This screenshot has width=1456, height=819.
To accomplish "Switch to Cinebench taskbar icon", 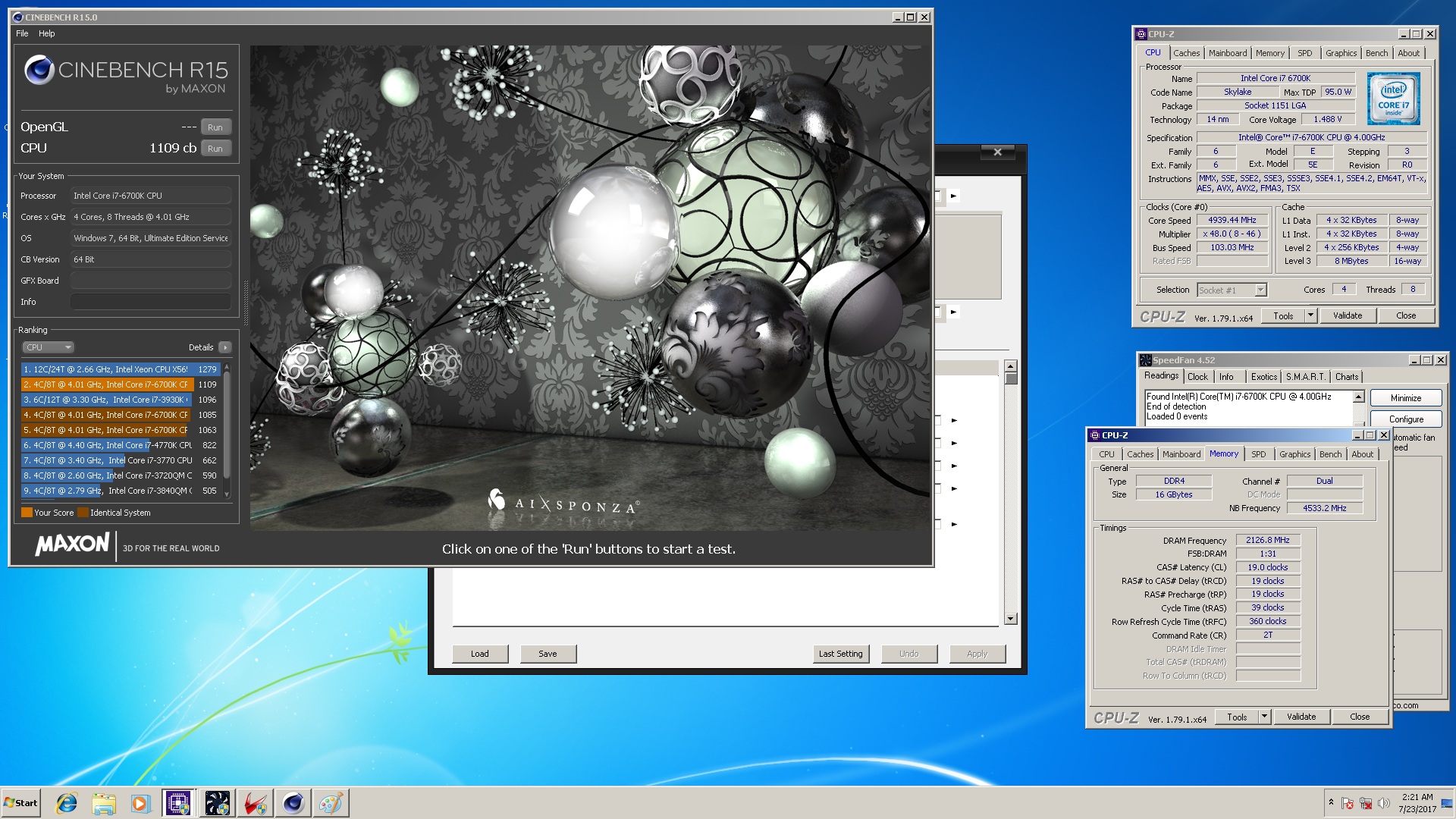I will [293, 803].
